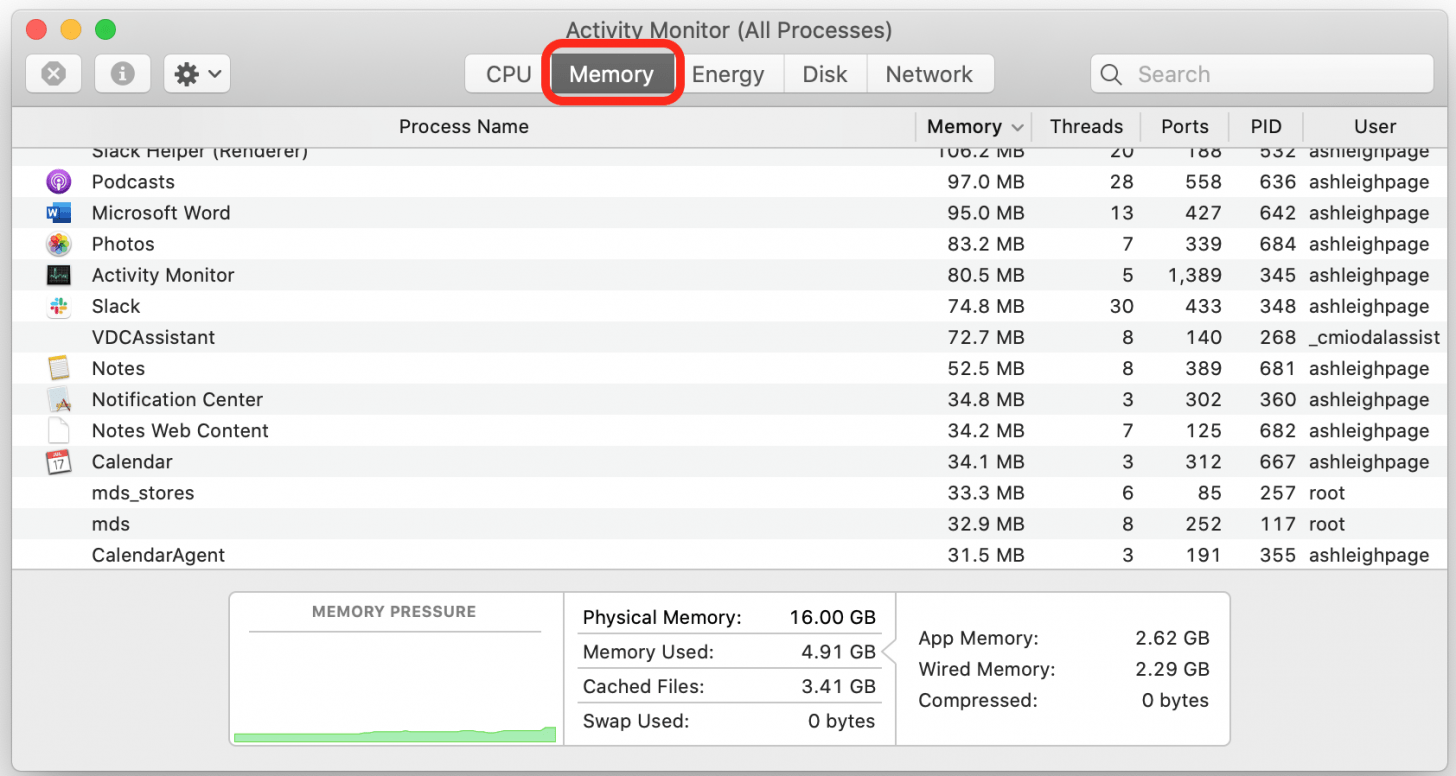Screen dimensions: 1456x776
Task: Click the Notification Center icon
Action: 58,400
